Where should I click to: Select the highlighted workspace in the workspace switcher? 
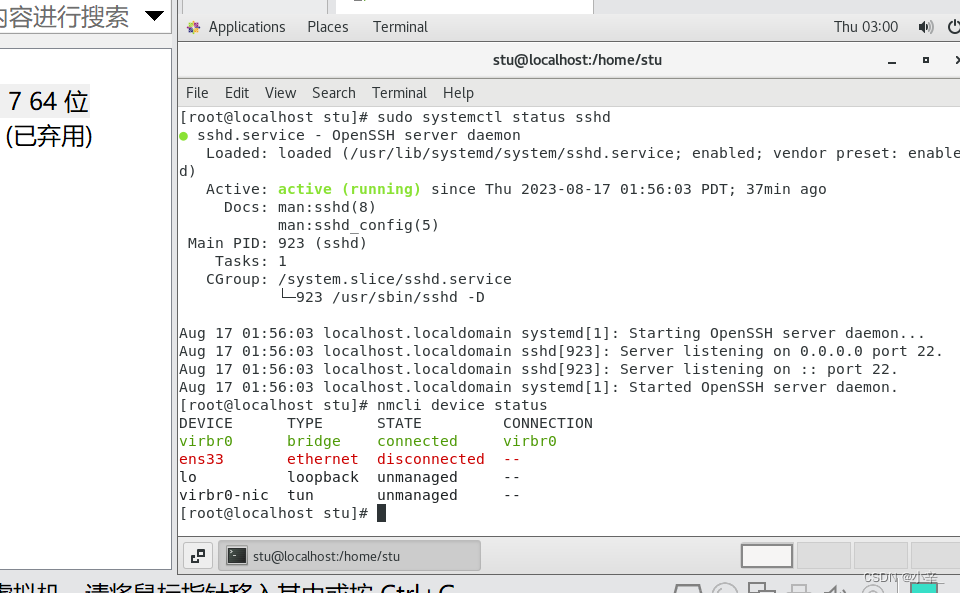[766, 555]
